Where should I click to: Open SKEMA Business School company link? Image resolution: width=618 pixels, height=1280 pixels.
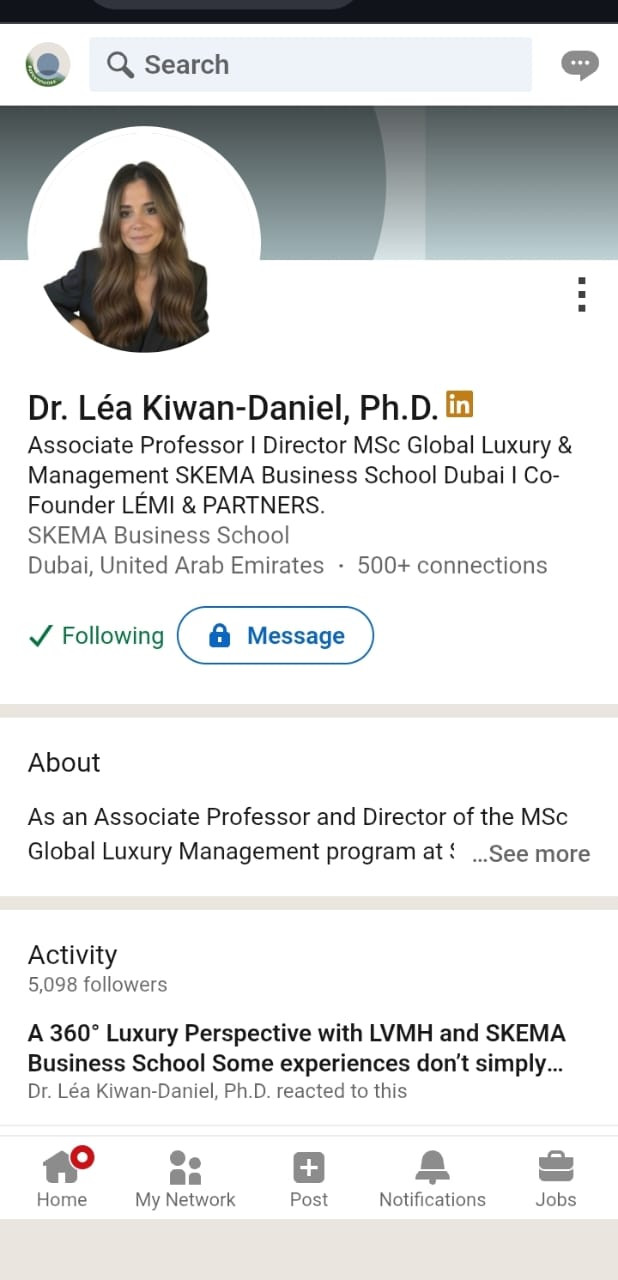pos(158,535)
